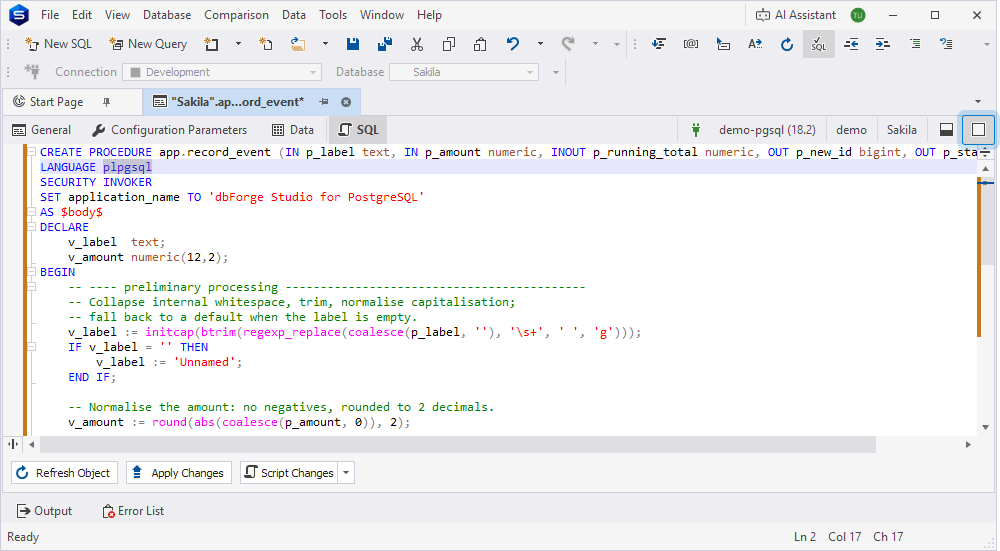Click the Comment Selection icon
Image resolution: width=1000 pixels, height=551 pixels.
915,44
